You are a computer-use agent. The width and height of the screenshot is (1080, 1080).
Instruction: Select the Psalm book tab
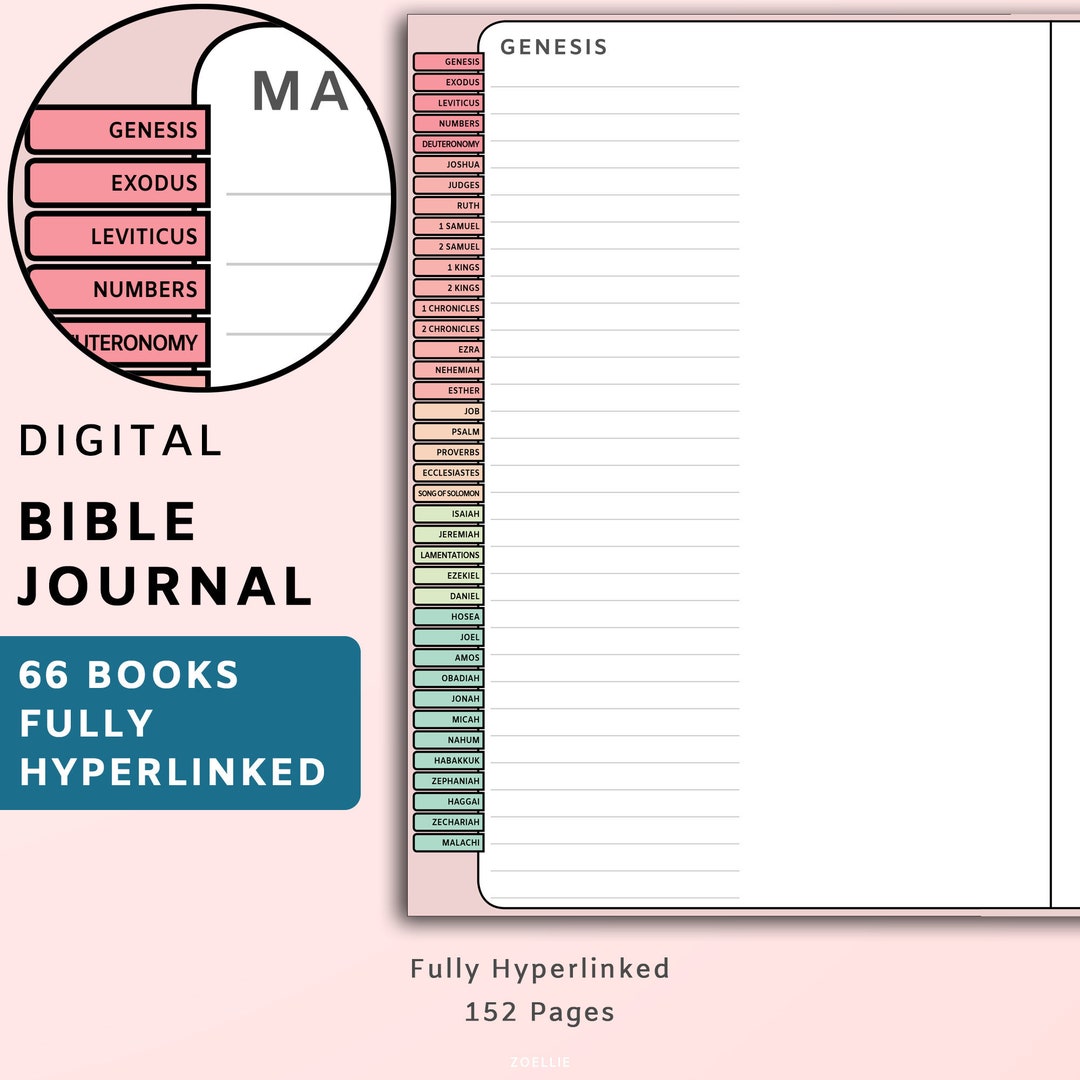point(449,432)
